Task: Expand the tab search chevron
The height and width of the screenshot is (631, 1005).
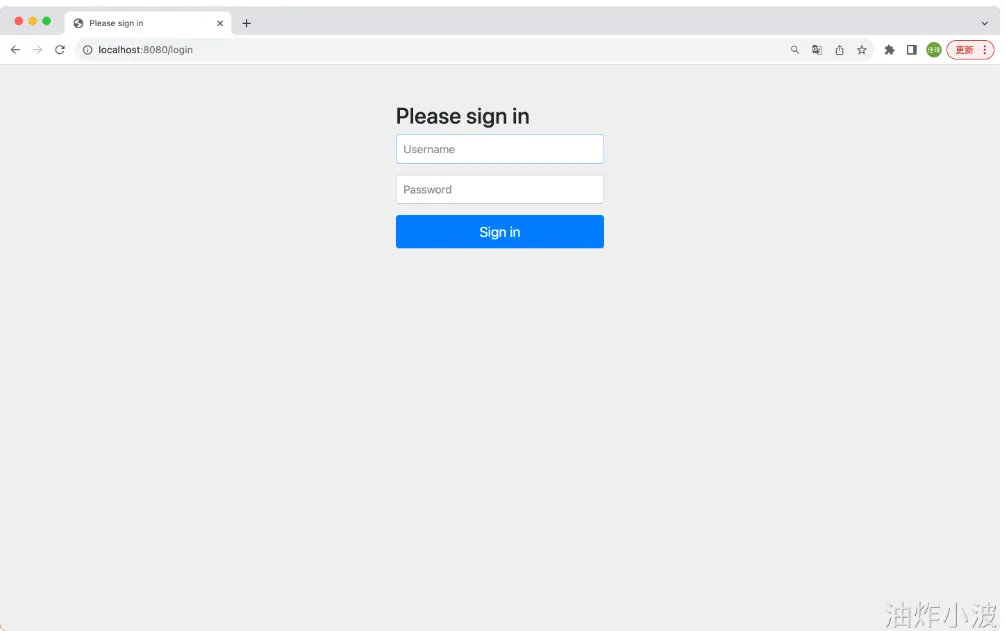Action: (x=984, y=24)
